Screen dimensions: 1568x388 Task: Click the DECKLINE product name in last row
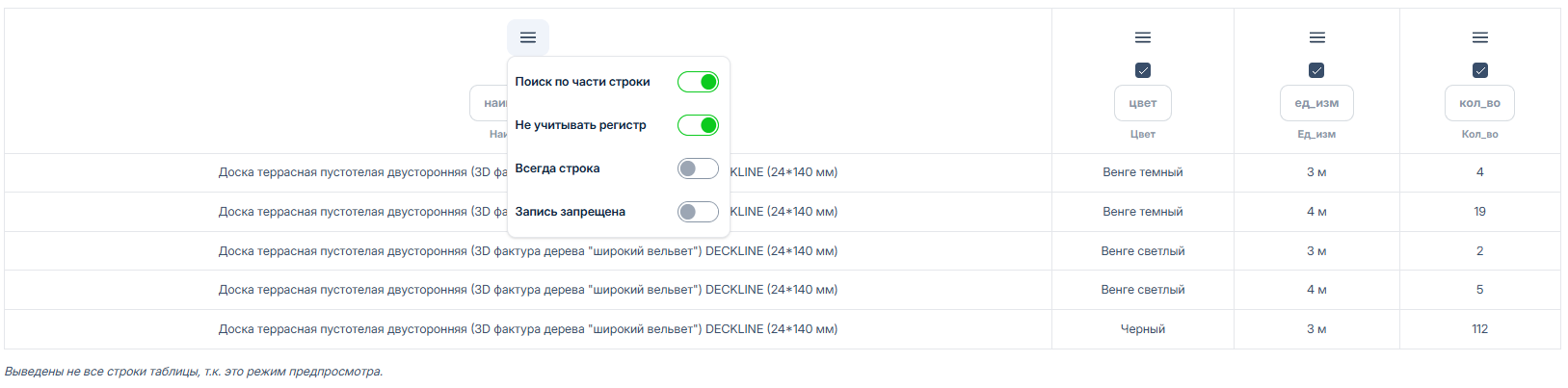pos(528,329)
